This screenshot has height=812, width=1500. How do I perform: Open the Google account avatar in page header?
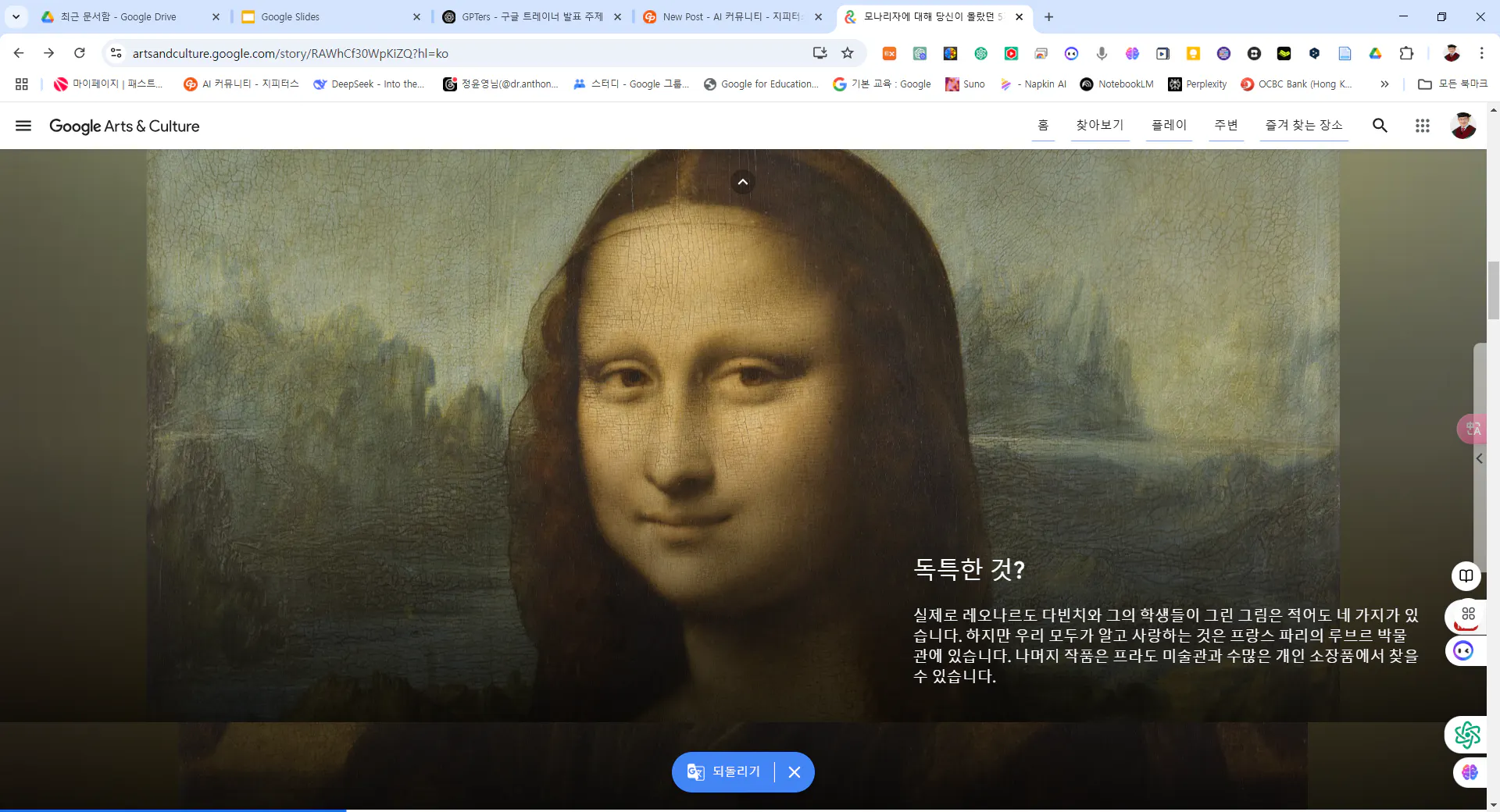[1462, 126]
